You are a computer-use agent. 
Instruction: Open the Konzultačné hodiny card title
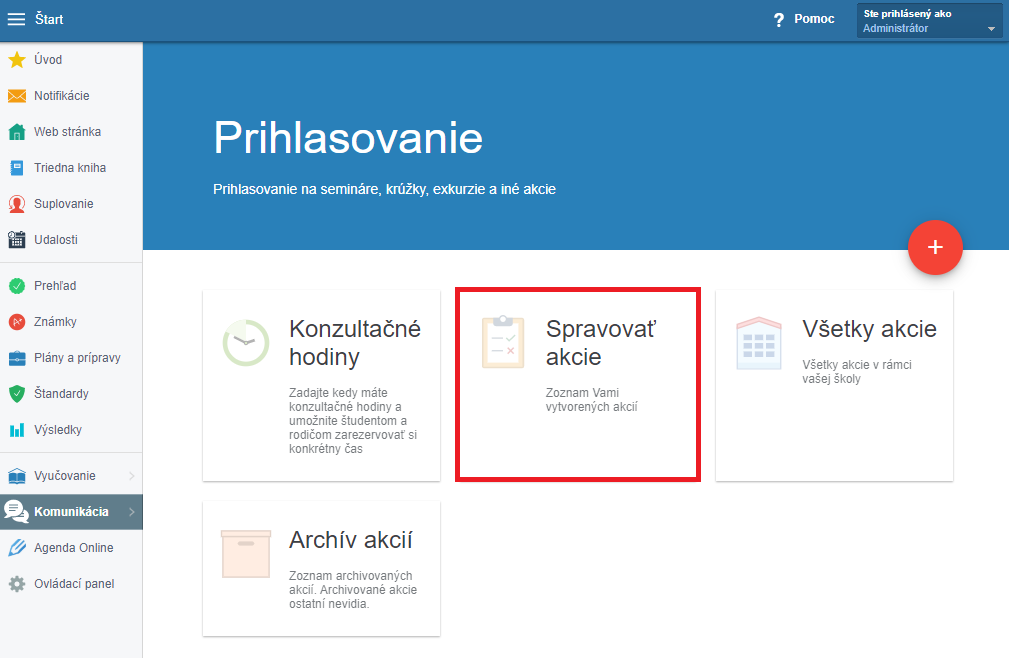pos(355,343)
